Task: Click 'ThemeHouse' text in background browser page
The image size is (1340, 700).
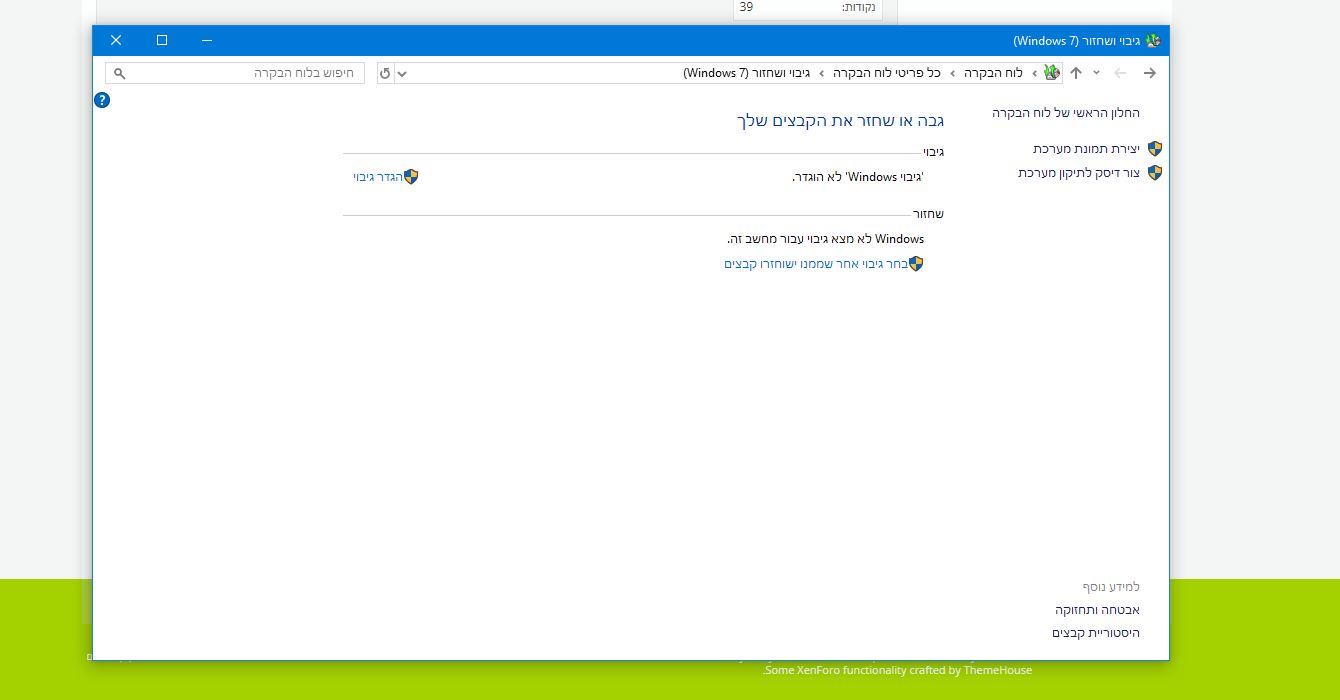Action: point(997,670)
